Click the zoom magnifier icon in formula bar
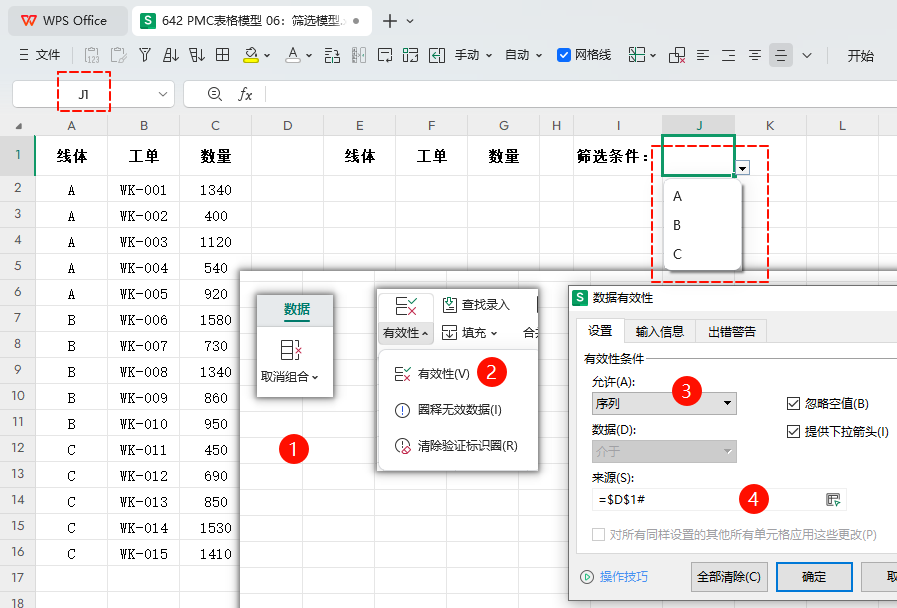Viewport: 897px width, 608px height. pos(215,94)
